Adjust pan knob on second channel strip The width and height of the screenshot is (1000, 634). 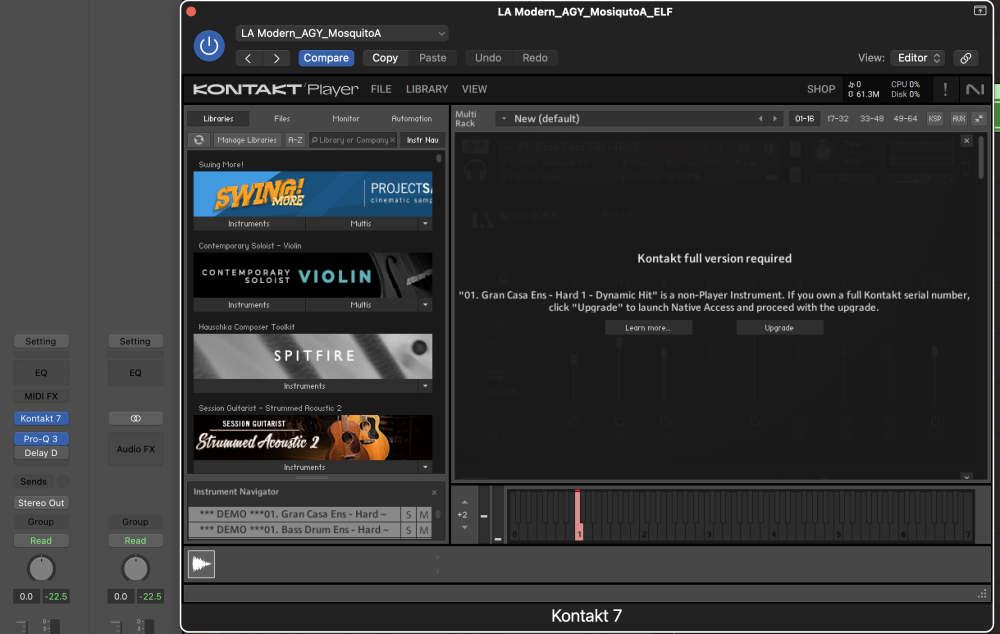point(135,568)
